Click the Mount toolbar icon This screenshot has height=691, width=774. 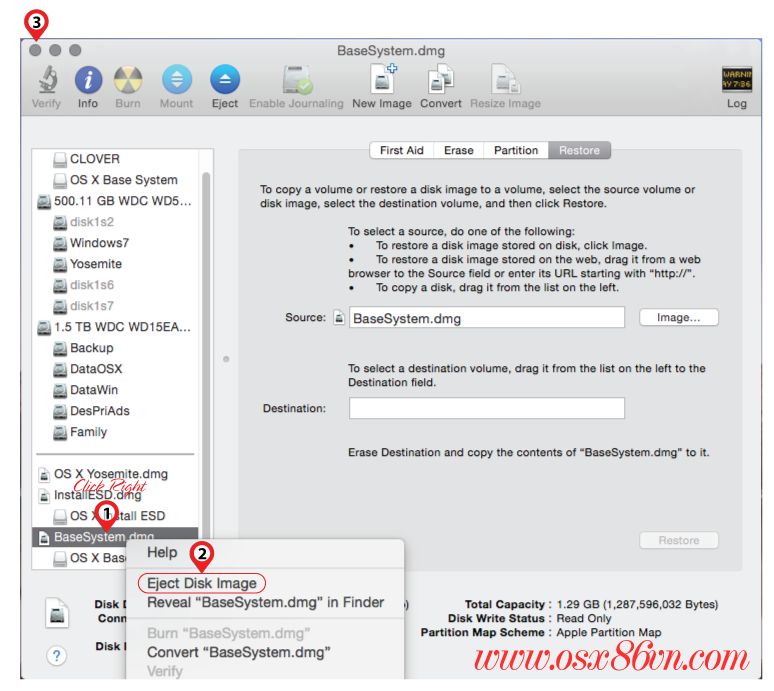pos(177,79)
